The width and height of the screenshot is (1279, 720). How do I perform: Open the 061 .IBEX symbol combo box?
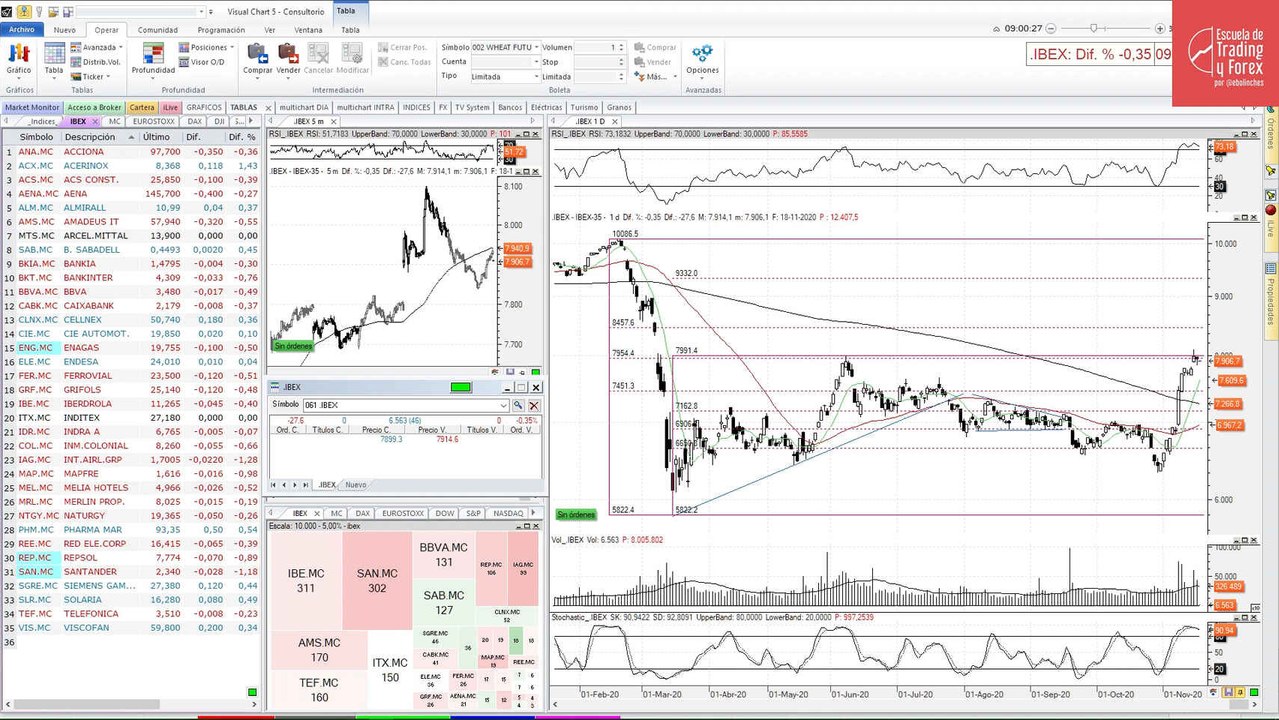tap(405, 405)
